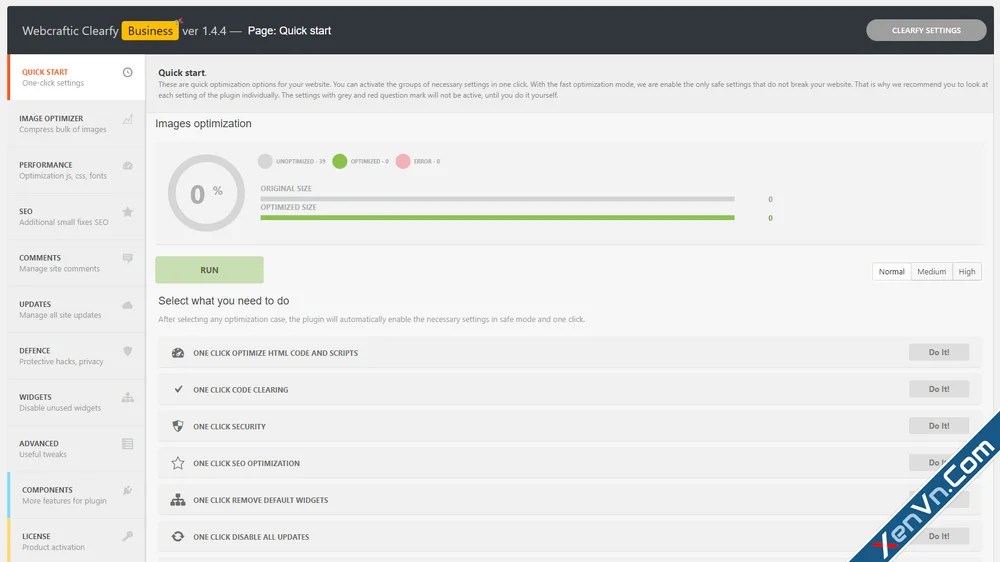Viewport: 1000px width, 562px height.
Task: Click the SEO star icon in sidebar
Action: (x=128, y=212)
